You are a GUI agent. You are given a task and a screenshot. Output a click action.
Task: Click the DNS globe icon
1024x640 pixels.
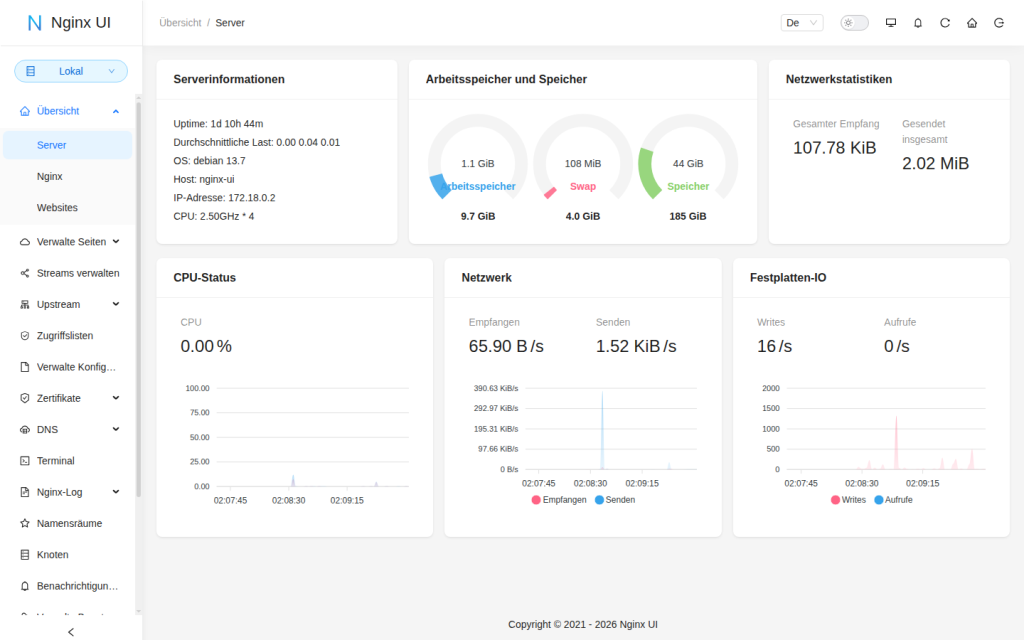(x=25, y=430)
